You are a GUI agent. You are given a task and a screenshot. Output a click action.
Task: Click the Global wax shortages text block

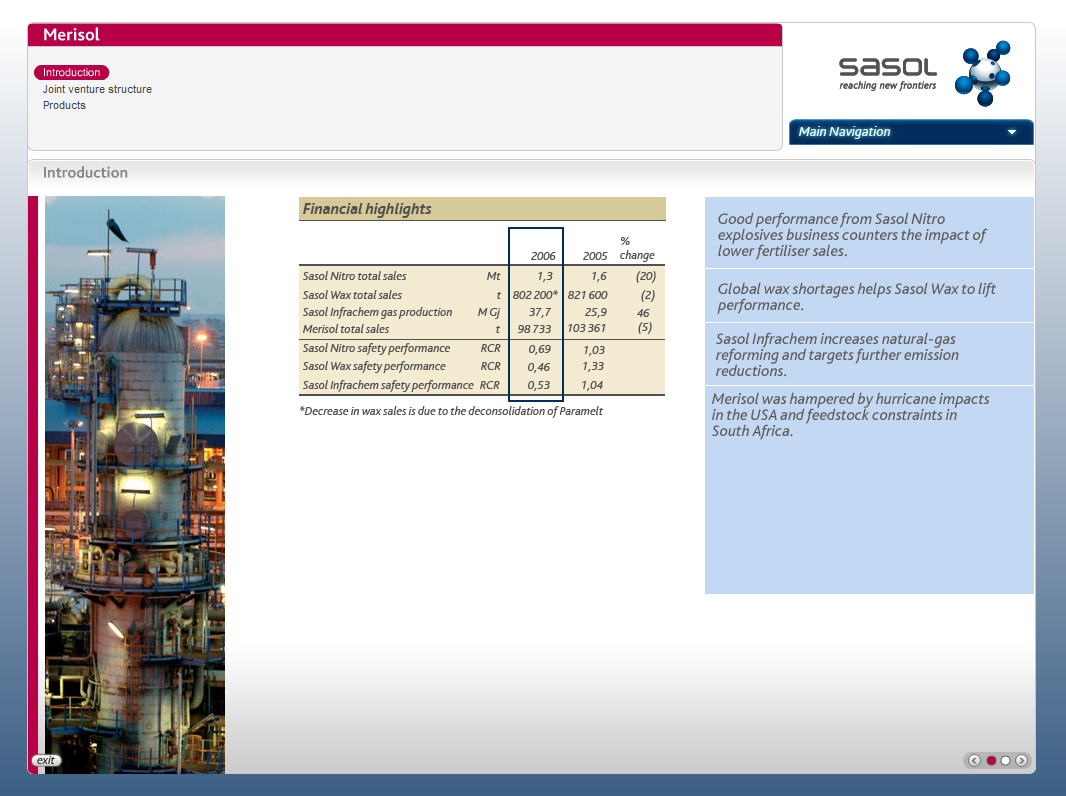(x=868, y=296)
